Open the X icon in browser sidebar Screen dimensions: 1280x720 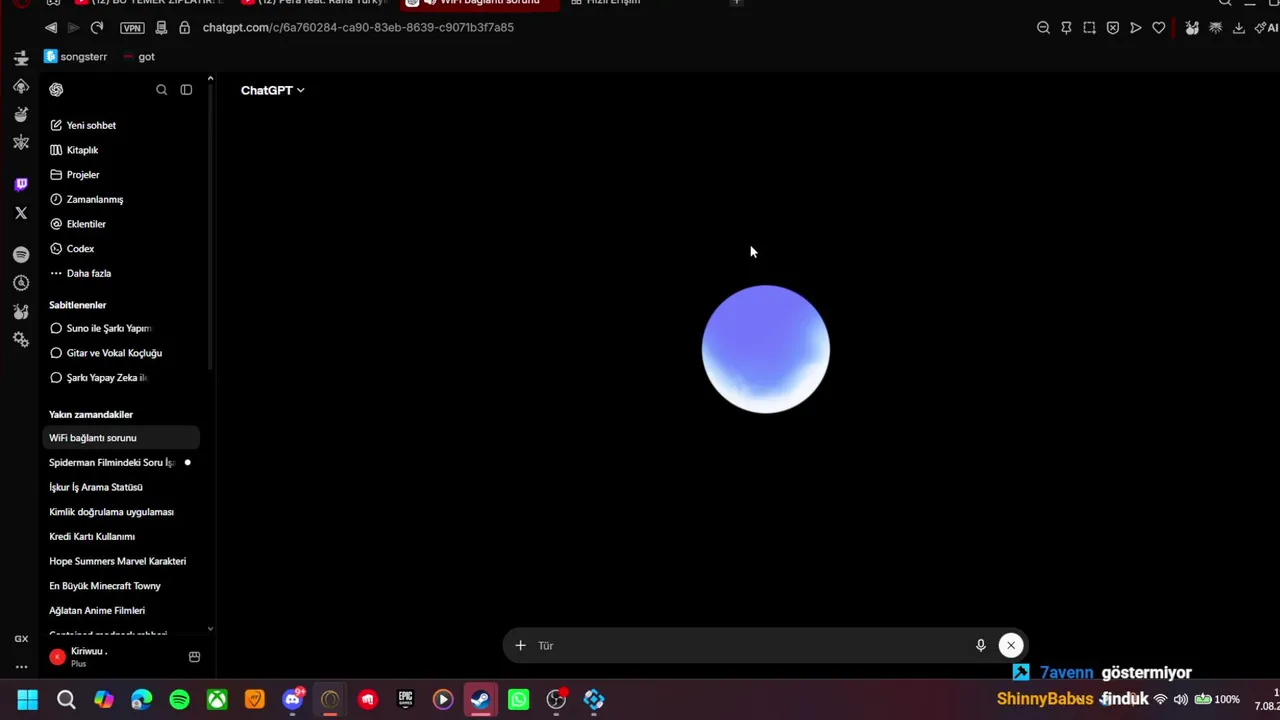pos(21,213)
